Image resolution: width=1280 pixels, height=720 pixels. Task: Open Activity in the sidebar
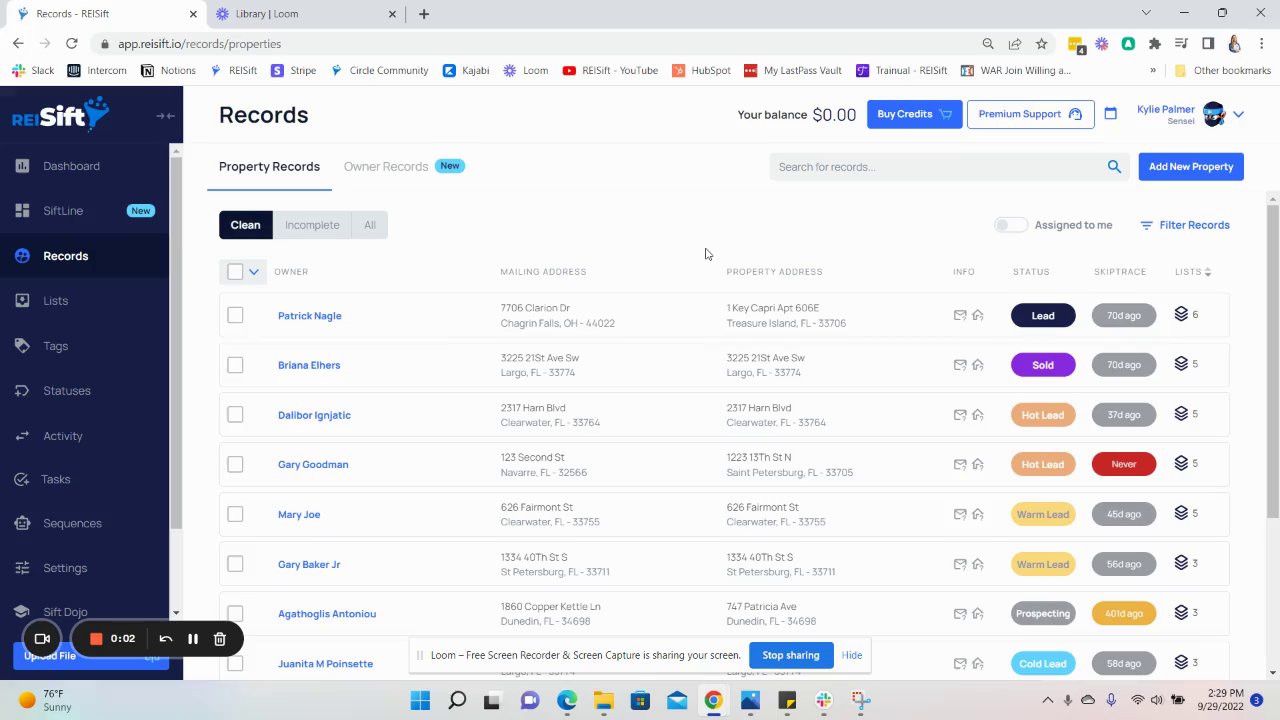(62, 436)
